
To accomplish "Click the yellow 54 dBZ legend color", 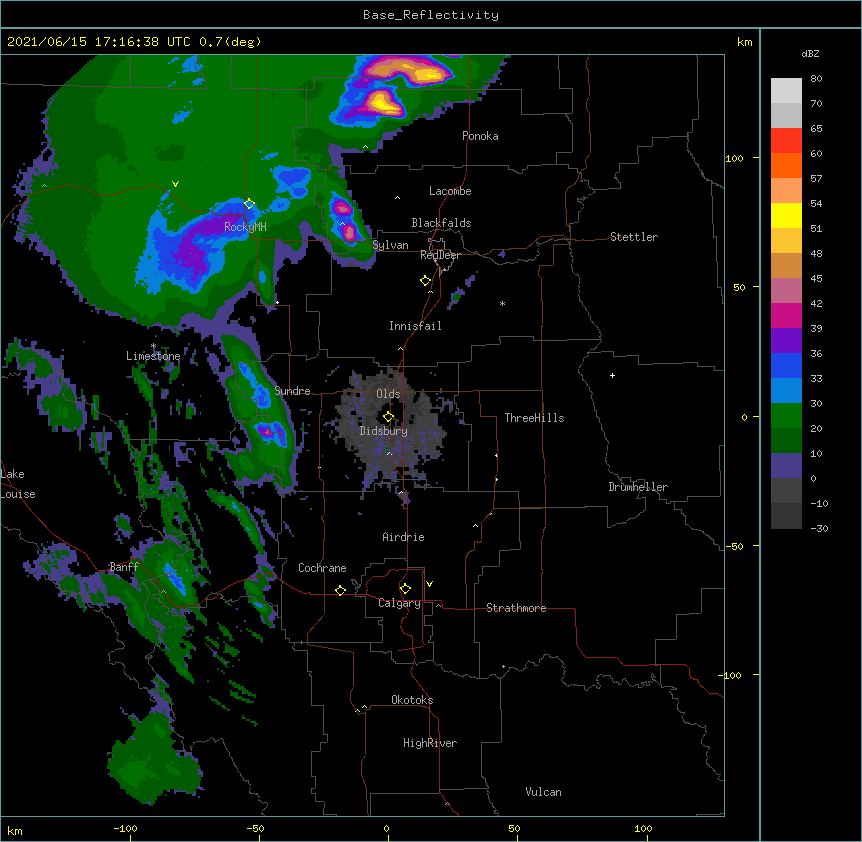I will [x=786, y=215].
